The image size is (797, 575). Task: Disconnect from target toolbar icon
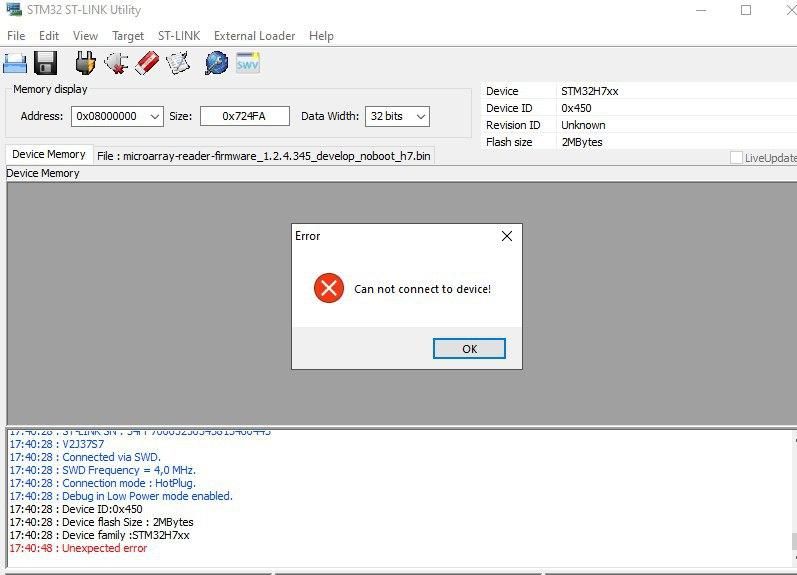[x=116, y=63]
